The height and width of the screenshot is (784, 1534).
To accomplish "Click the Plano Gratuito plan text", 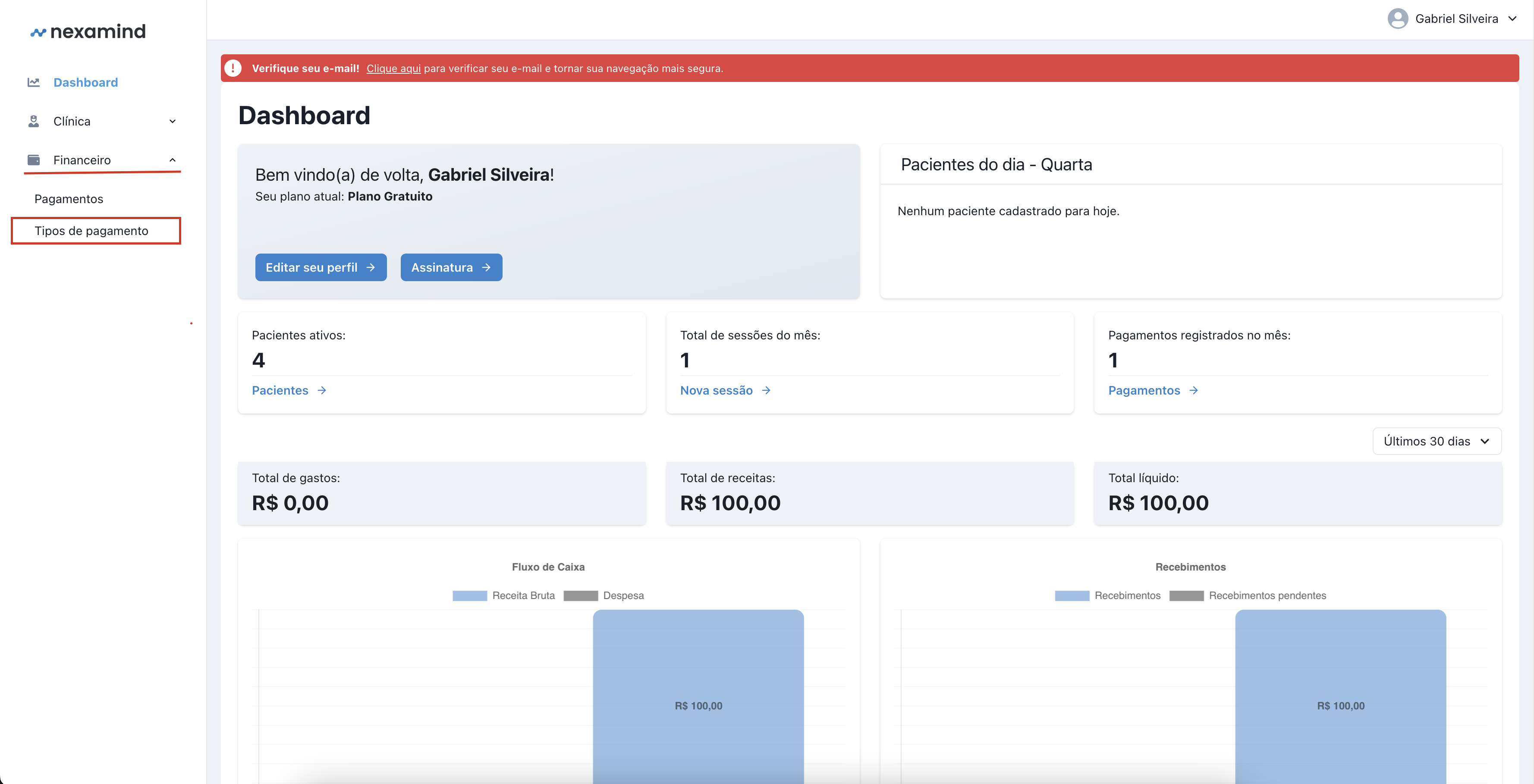I will coord(390,197).
